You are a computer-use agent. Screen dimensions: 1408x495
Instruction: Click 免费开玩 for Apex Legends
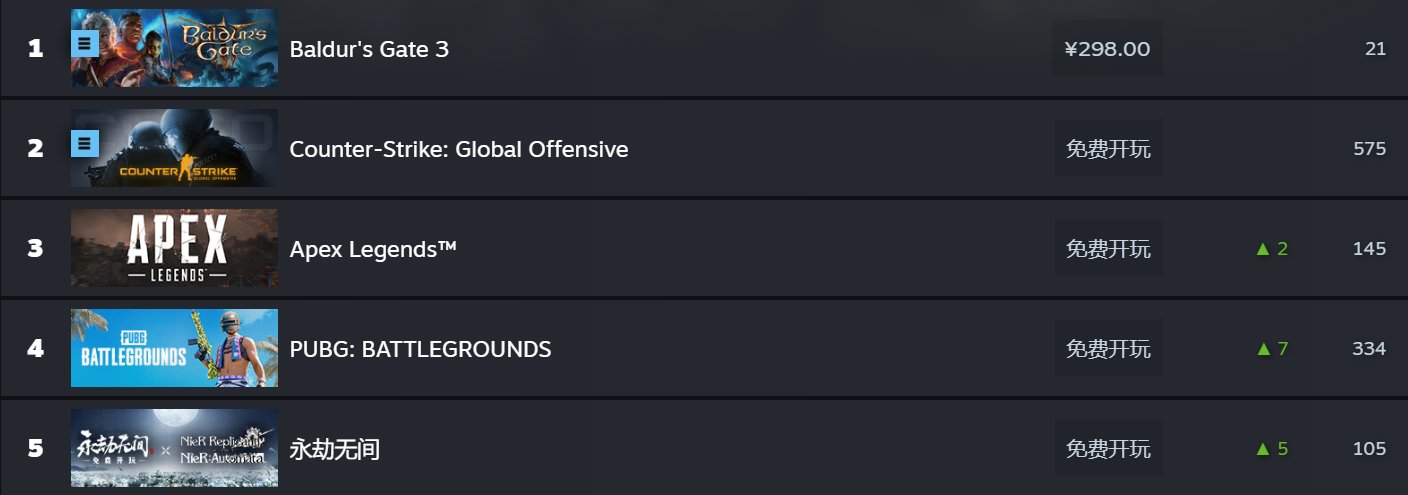coord(1108,248)
